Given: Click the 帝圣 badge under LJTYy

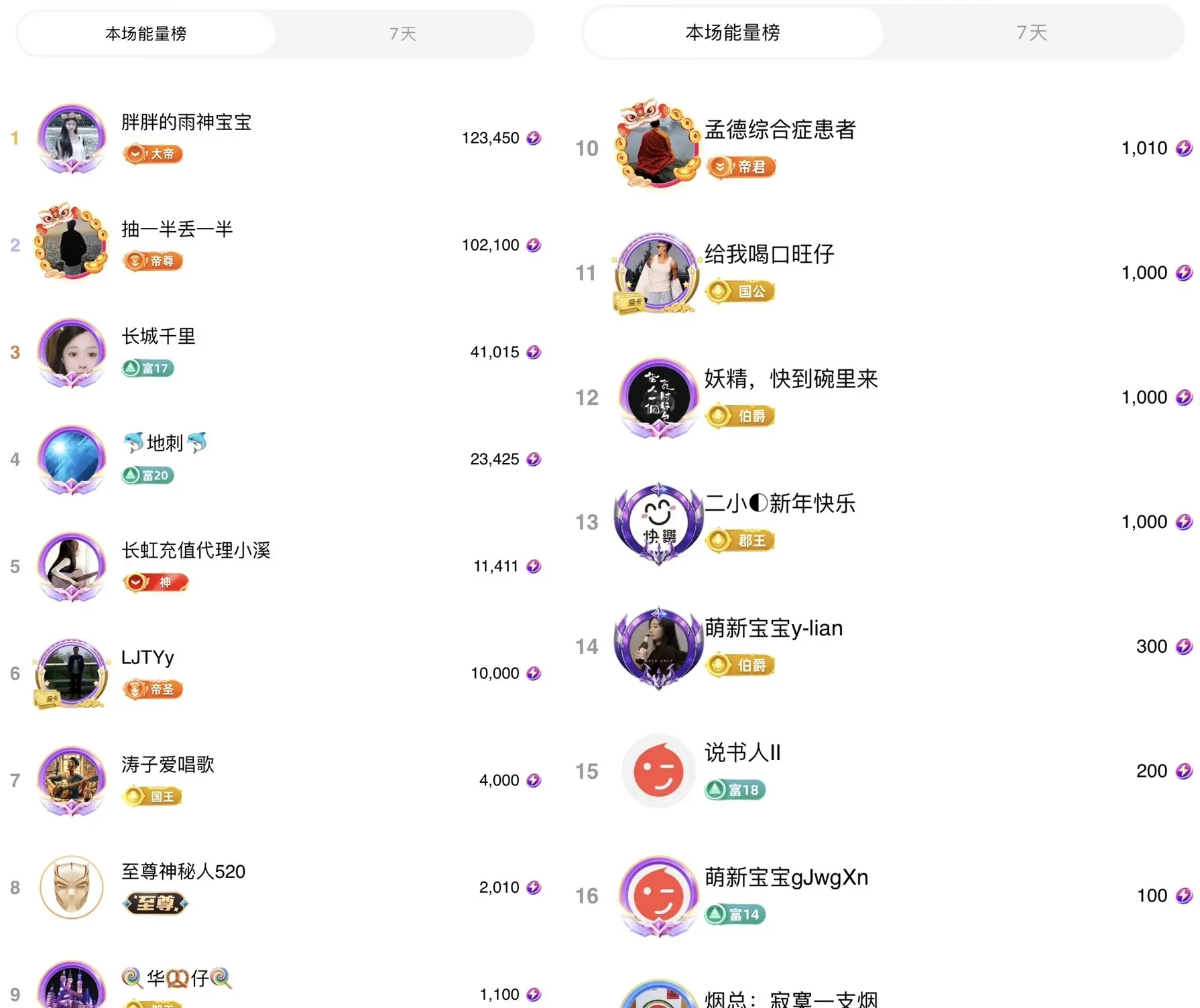Looking at the screenshot, I should [x=153, y=689].
